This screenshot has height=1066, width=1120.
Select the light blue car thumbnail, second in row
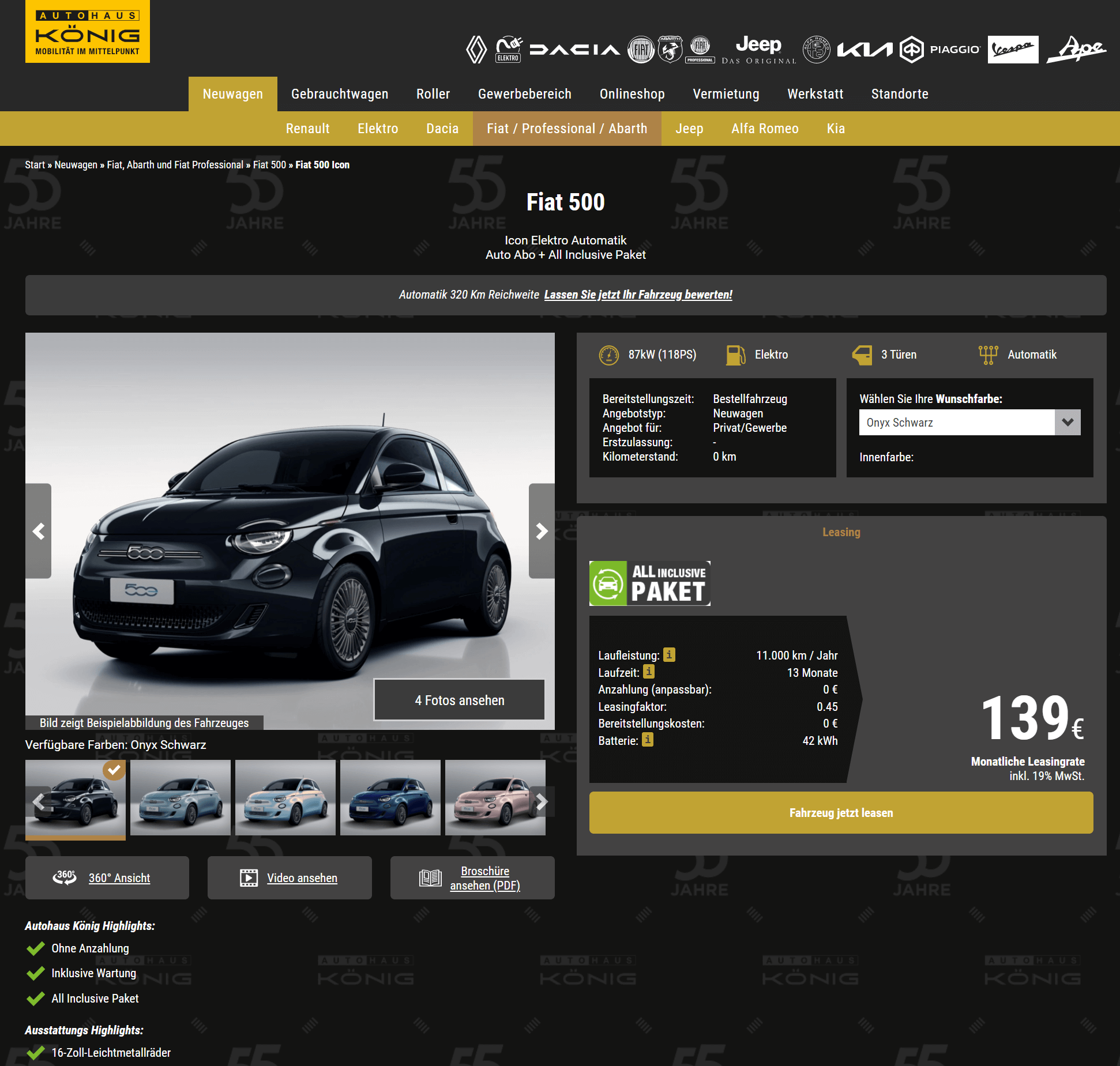tap(181, 798)
